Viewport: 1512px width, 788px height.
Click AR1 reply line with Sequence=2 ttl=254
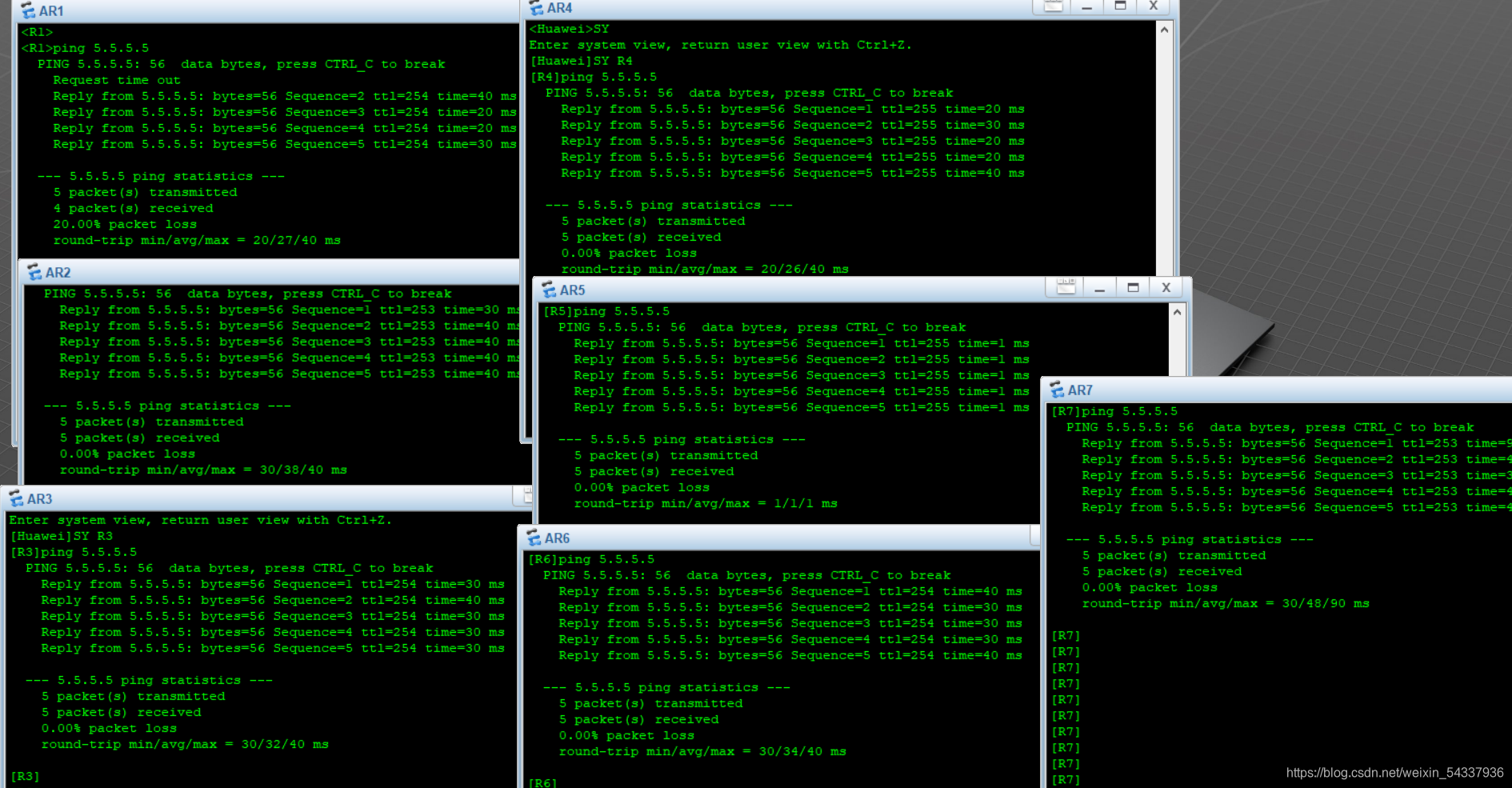(x=285, y=96)
